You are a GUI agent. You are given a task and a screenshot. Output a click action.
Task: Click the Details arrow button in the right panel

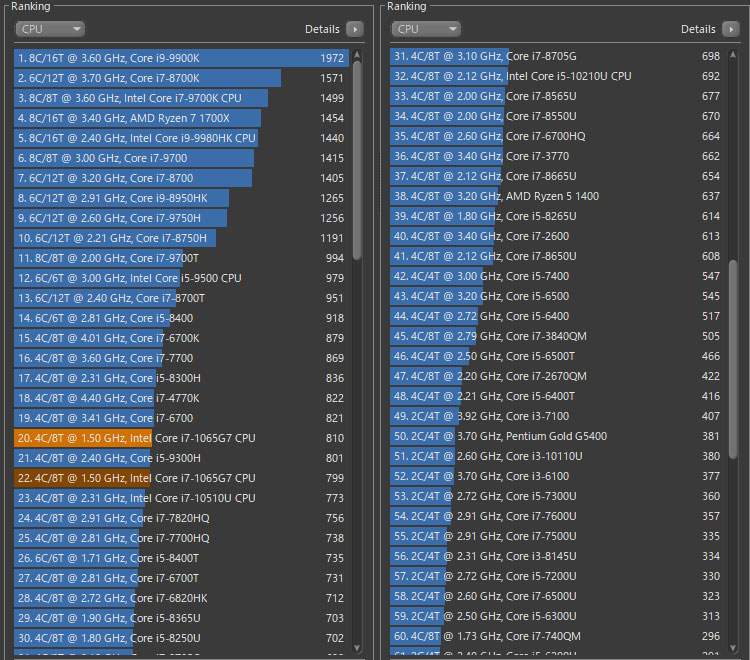click(731, 29)
